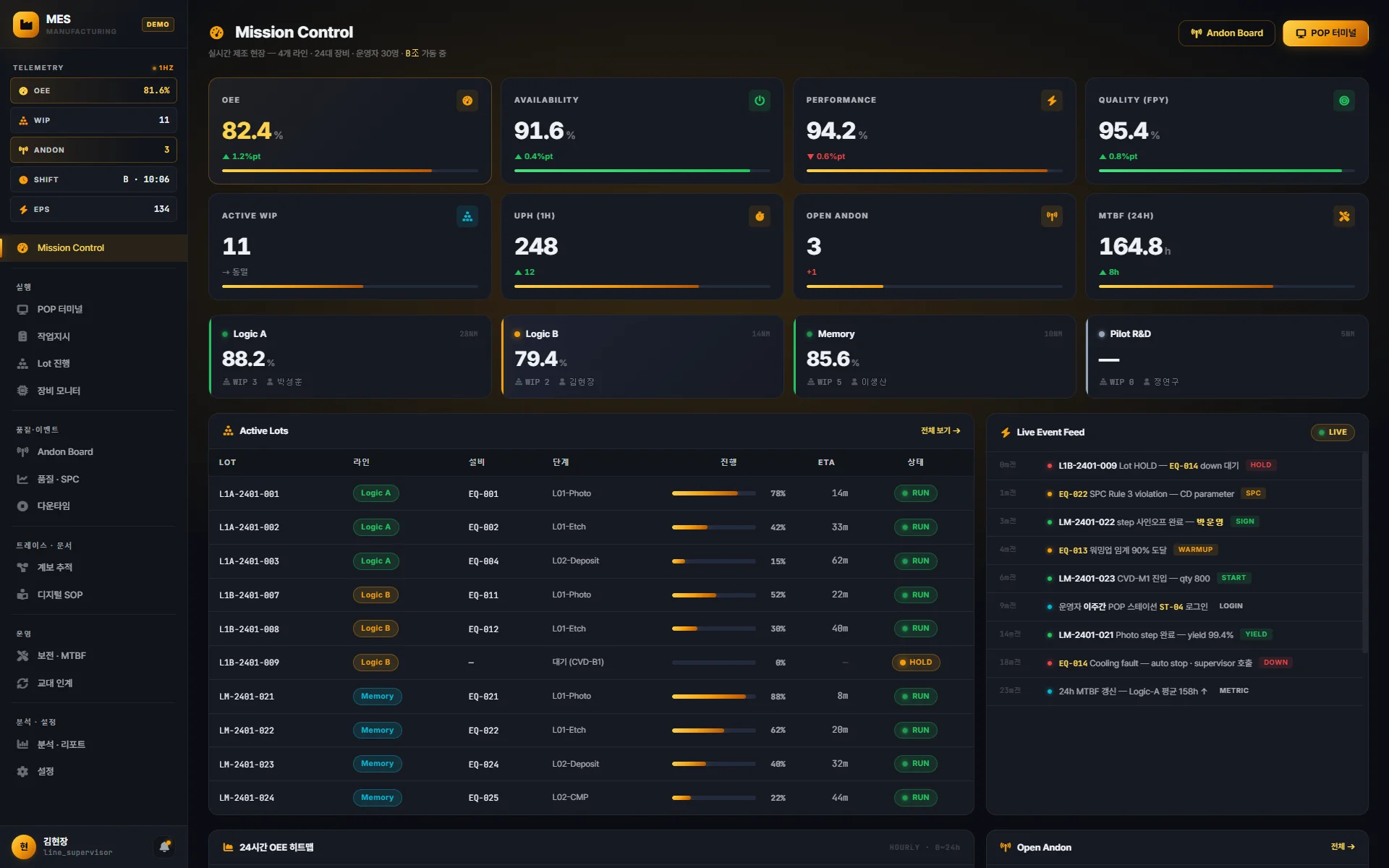The image size is (1389, 868).
Task: Open Lot 진행 sidebar item
Action: (x=94, y=364)
